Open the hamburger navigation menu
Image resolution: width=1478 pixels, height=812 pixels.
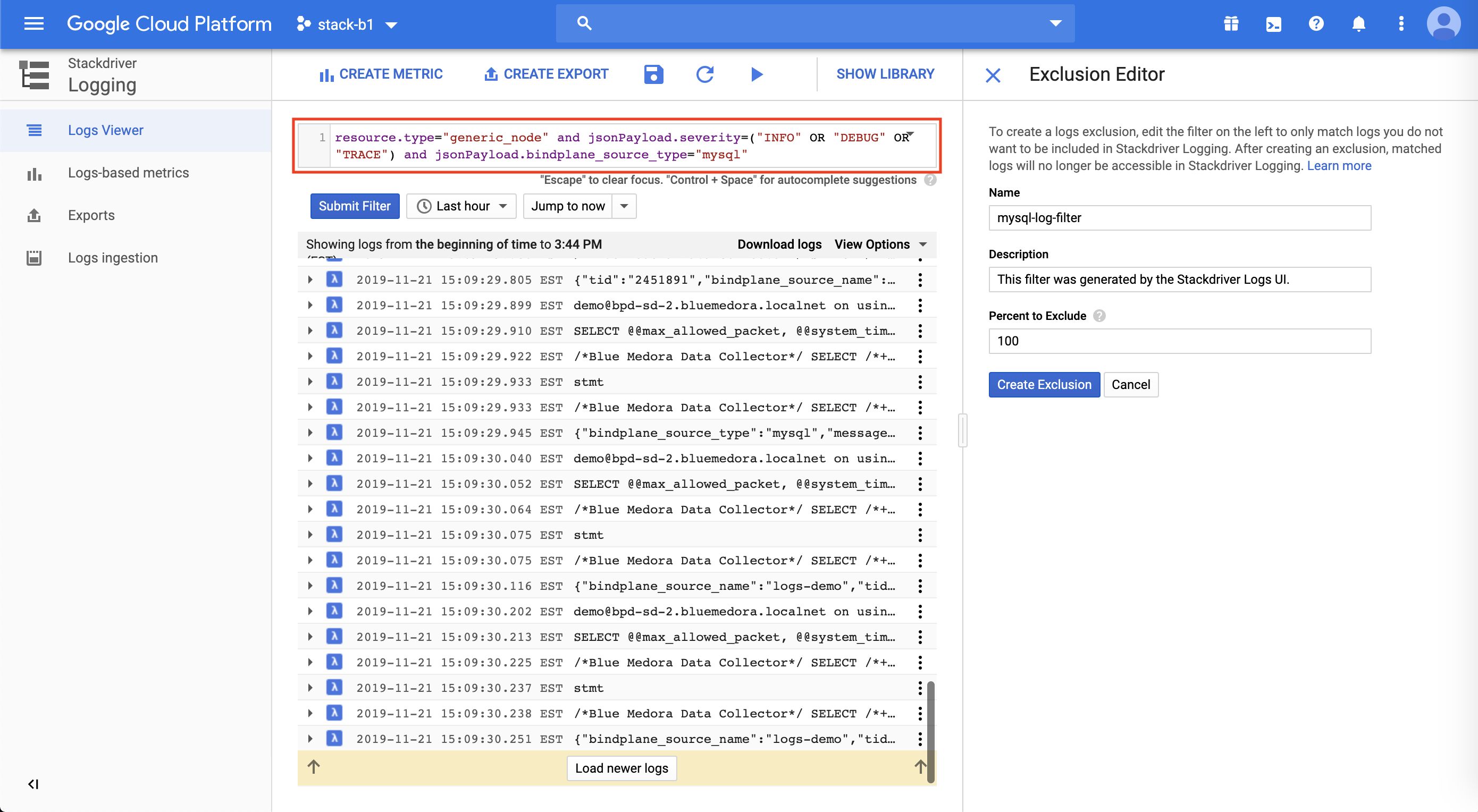point(34,24)
